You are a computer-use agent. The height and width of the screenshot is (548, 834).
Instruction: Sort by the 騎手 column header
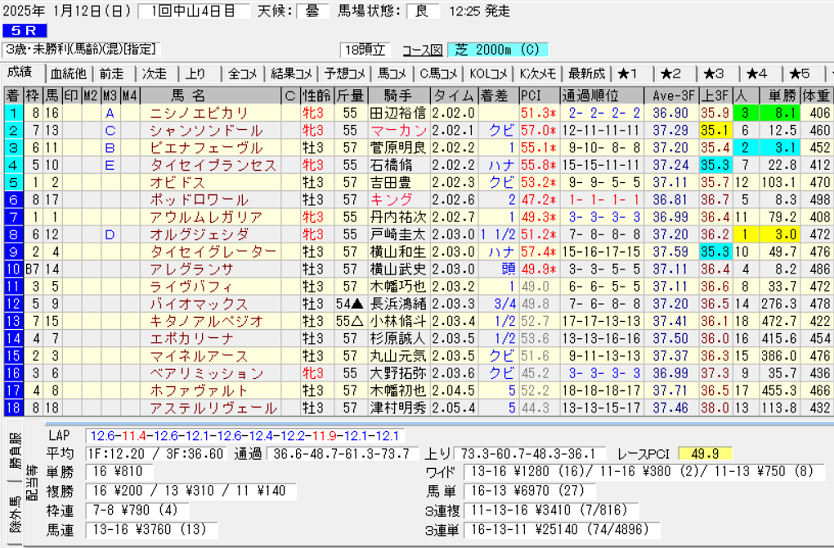pos(396,96)
